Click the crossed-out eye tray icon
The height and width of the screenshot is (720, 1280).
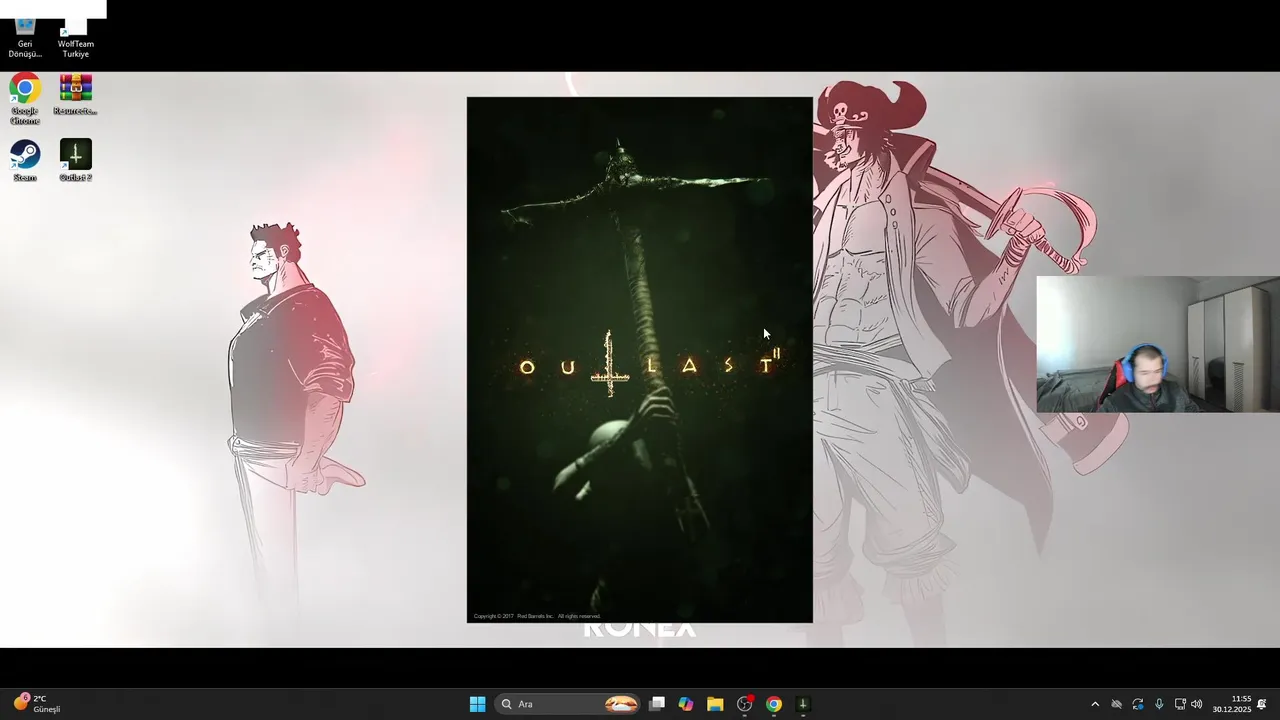1117,704
